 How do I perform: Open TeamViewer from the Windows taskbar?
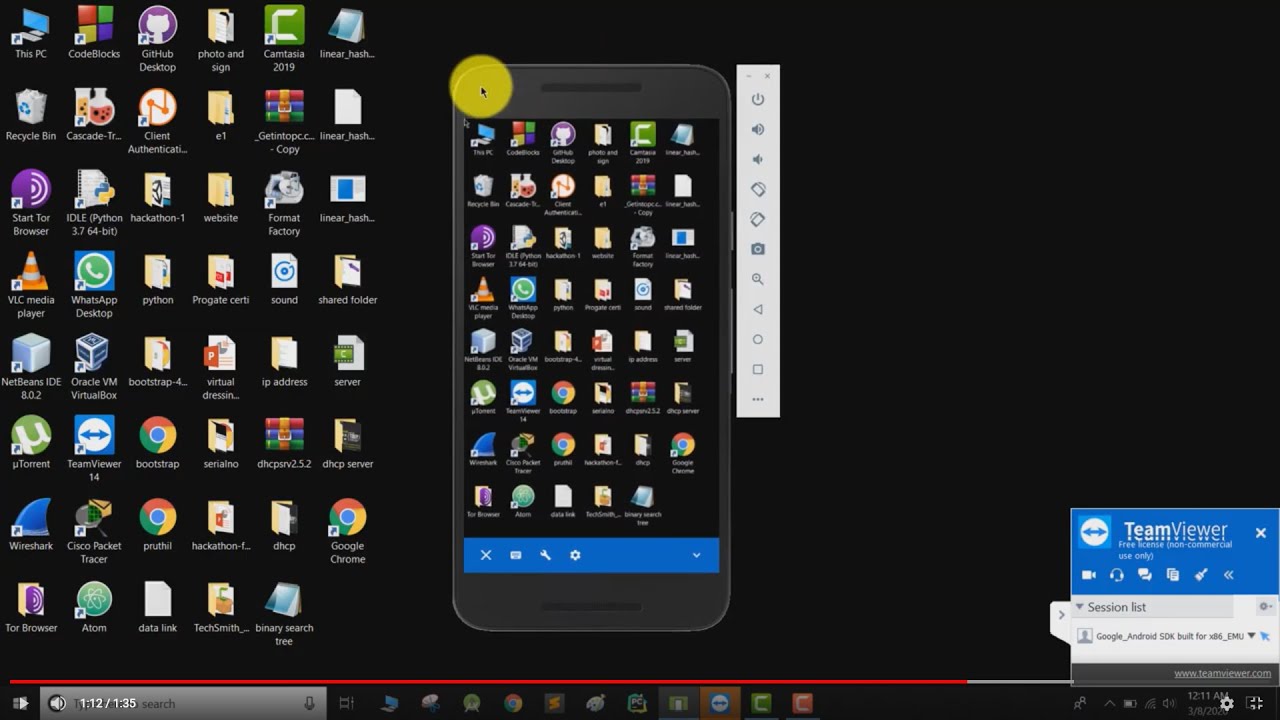click(719, 703)
